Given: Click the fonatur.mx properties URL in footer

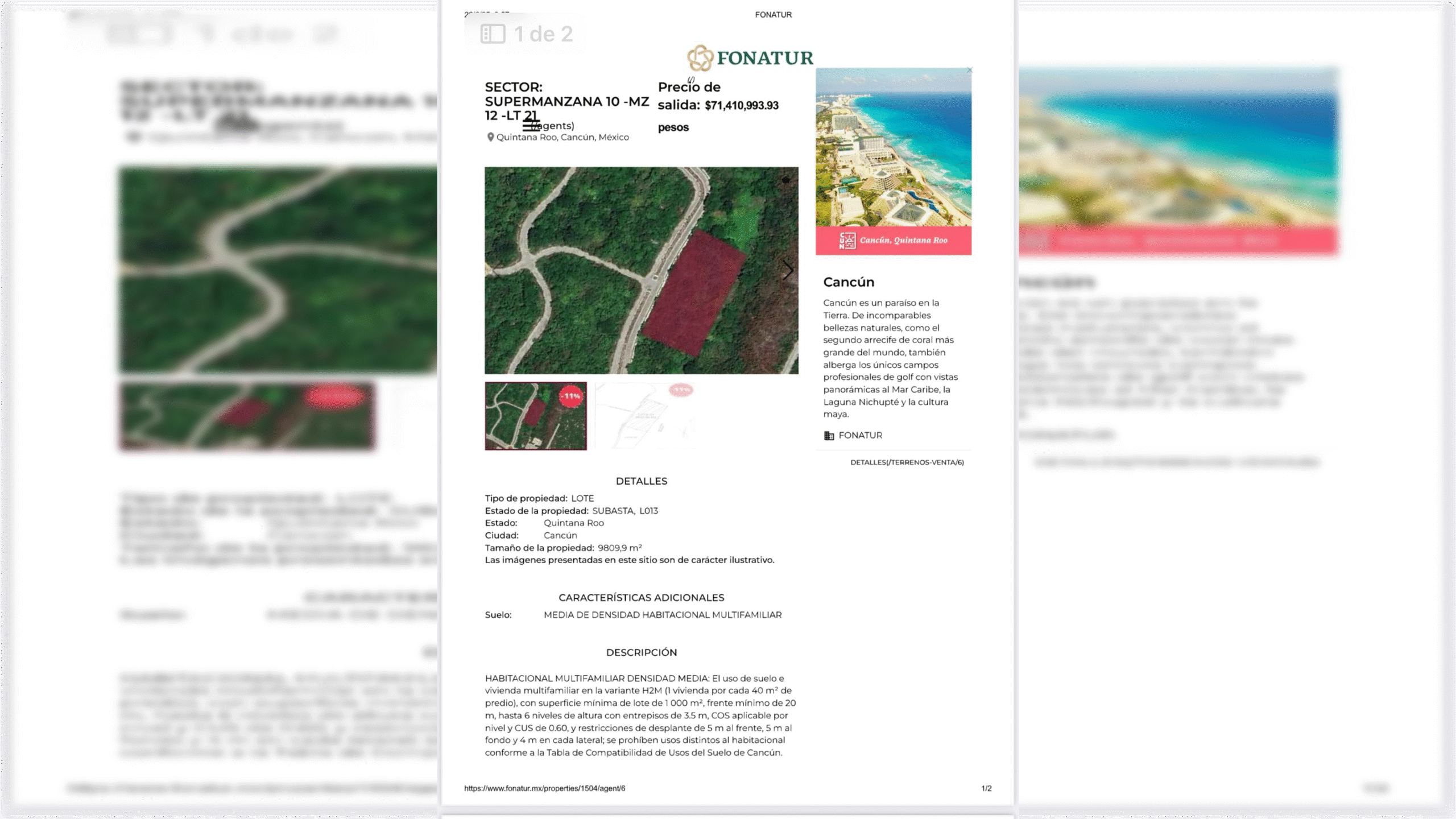Looking at the screenshot, I should click(544, 788).
